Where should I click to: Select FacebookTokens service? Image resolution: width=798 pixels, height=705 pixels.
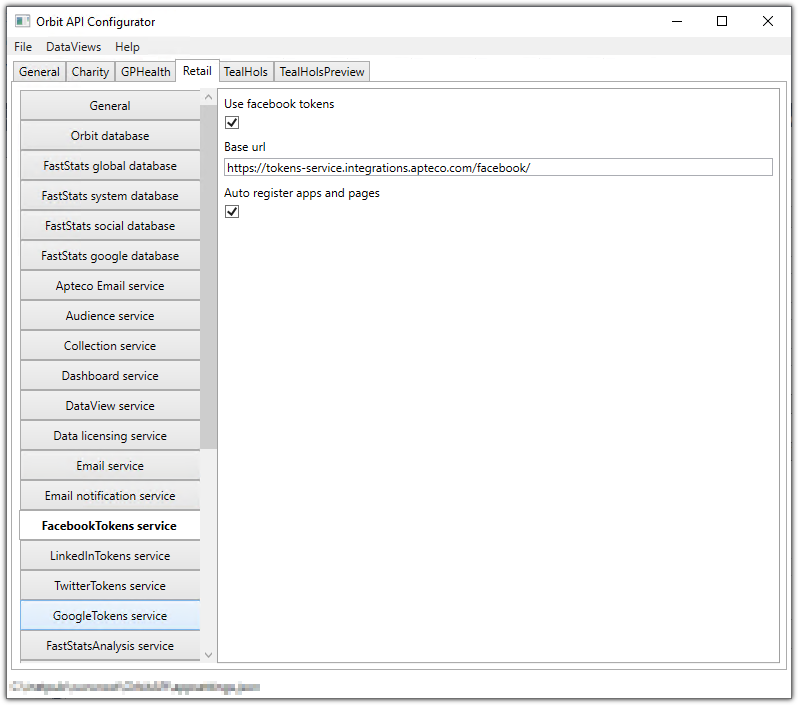click(x=110, y=526)
